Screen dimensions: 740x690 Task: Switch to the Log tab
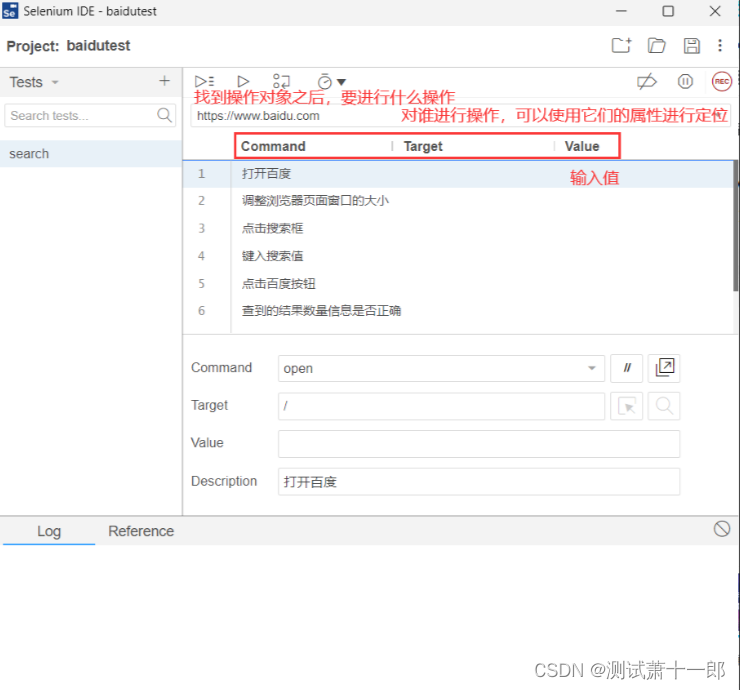coord(49,531)
